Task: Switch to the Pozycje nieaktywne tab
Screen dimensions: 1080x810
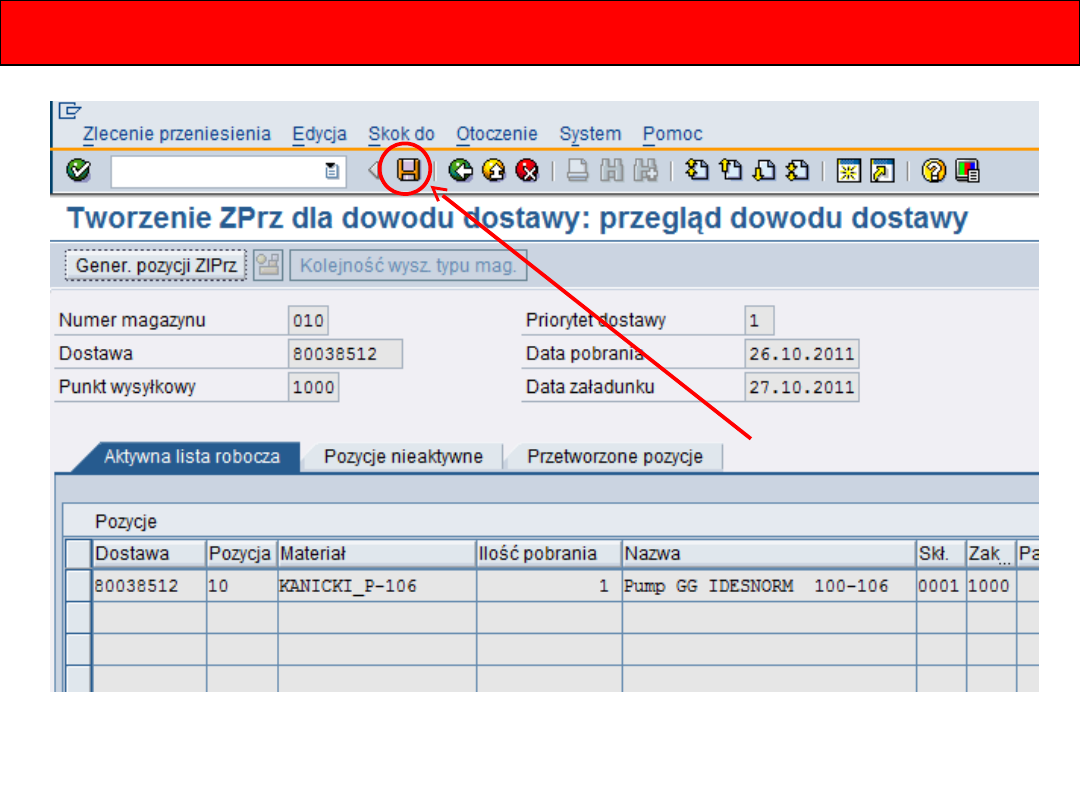Action: tap(403, 457)
